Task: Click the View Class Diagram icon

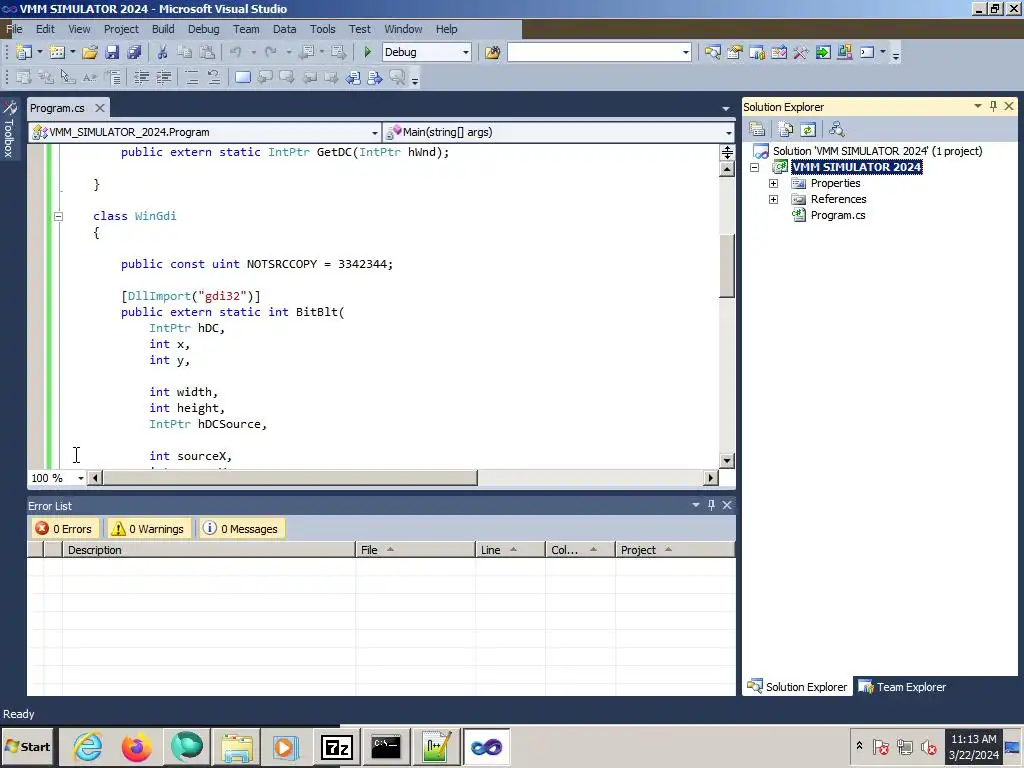Action: (x=837, y=129)
